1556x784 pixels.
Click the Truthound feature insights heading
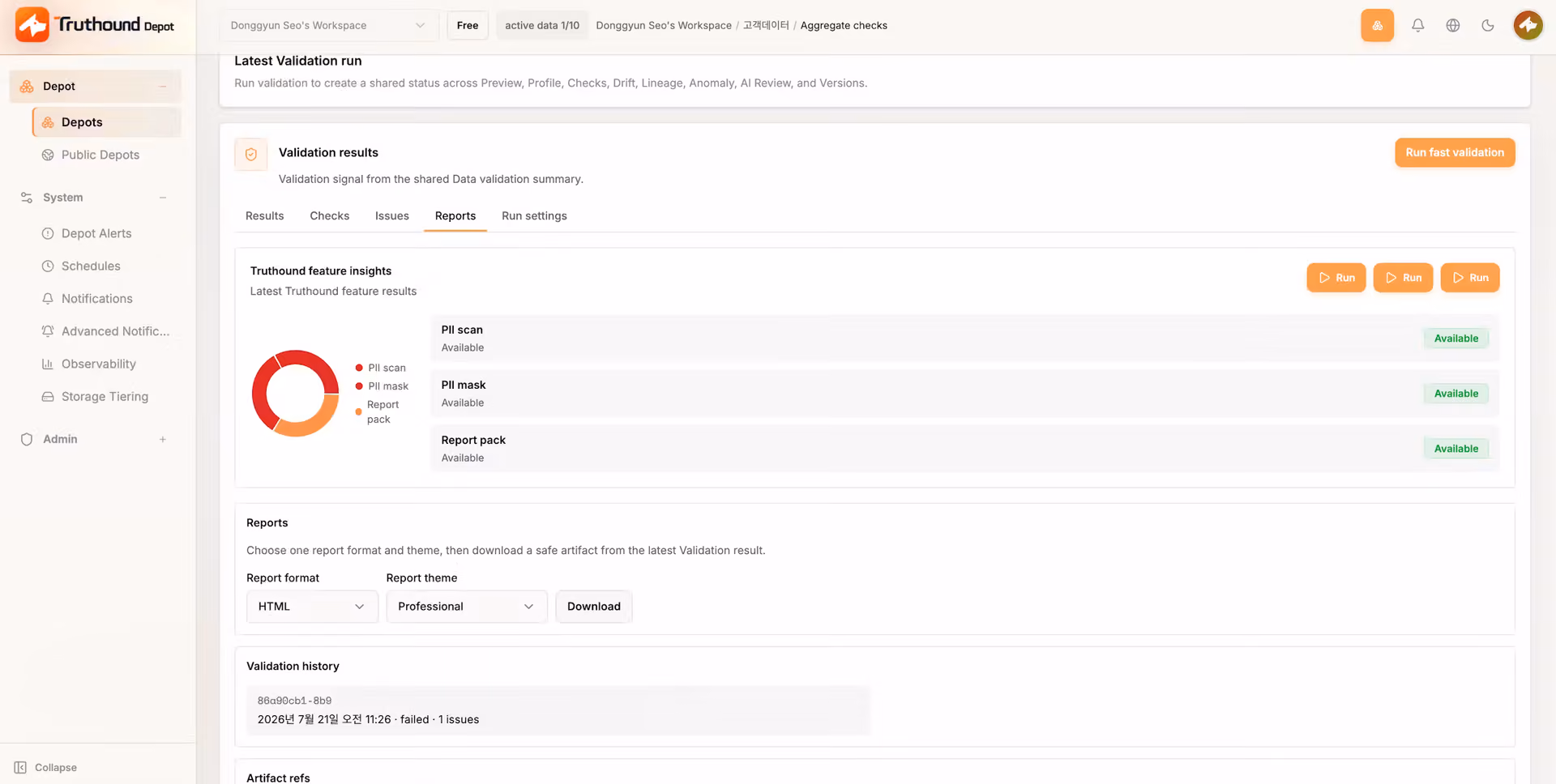321,271
